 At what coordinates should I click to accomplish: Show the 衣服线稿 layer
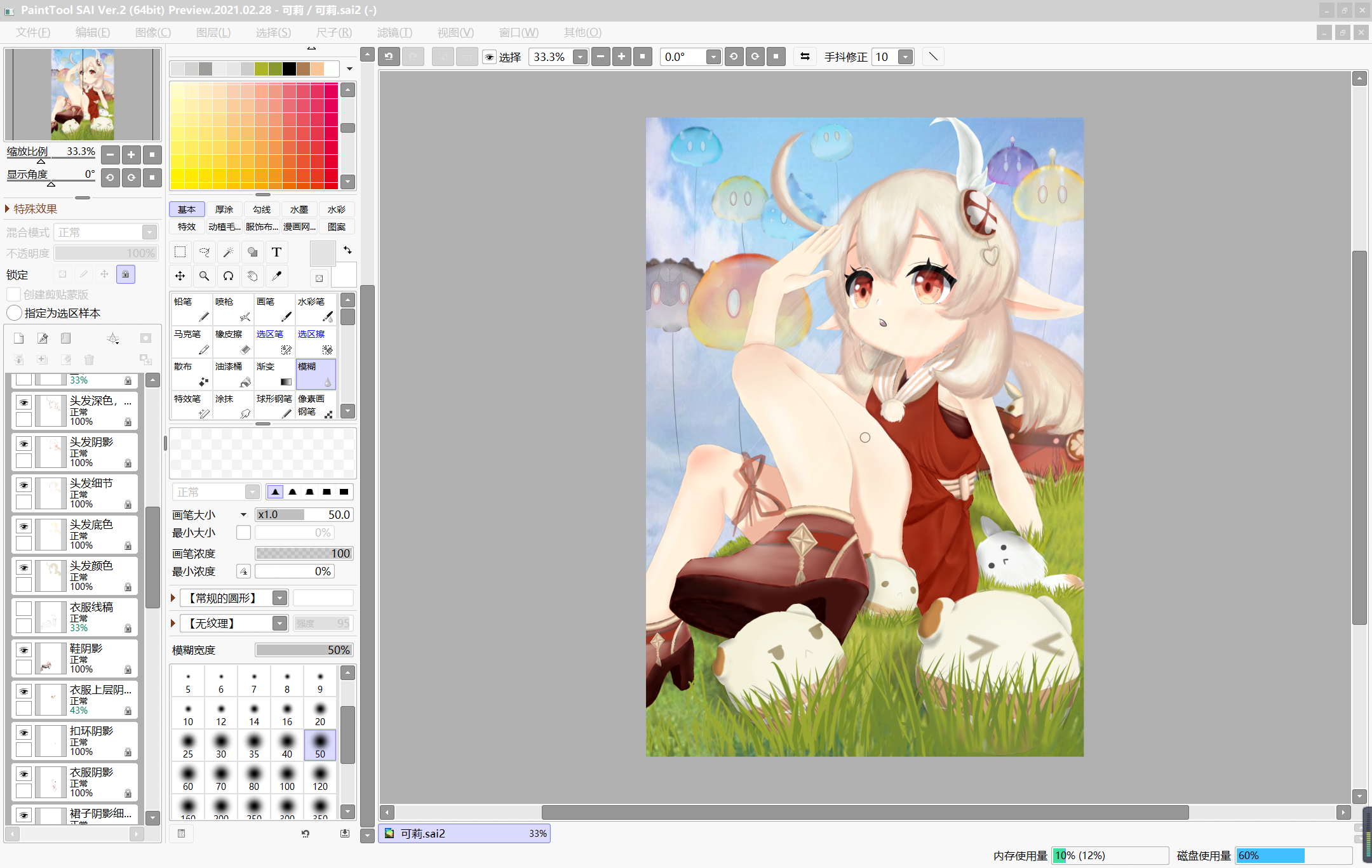pyautogui.click(x=24, y=609)
